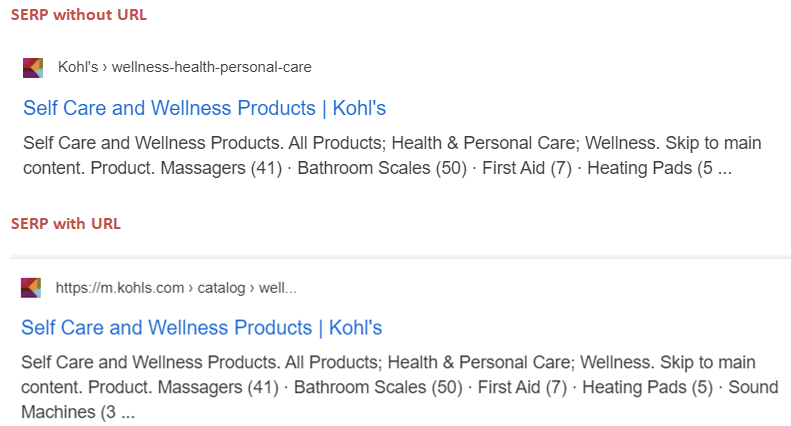Click the horizontal divider above the second result
The image size is (791, 426).
[x=401, y=258]
